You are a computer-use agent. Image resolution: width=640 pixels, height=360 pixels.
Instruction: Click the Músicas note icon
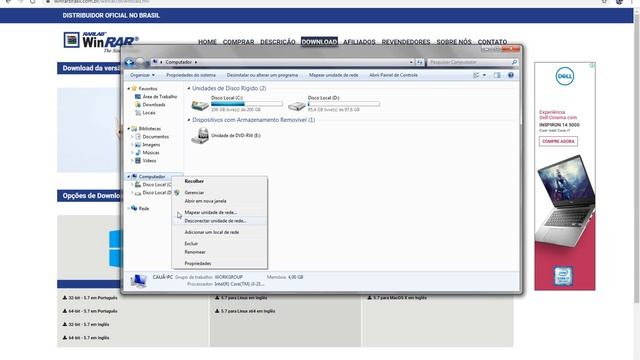tap(138, 152)
